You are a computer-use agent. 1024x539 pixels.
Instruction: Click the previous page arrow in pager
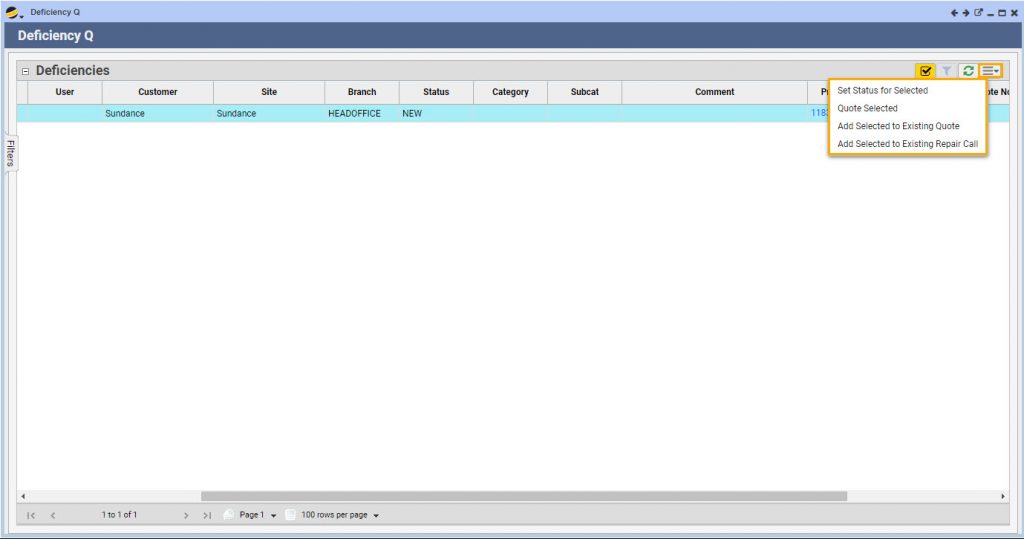(x=53, y=515)
